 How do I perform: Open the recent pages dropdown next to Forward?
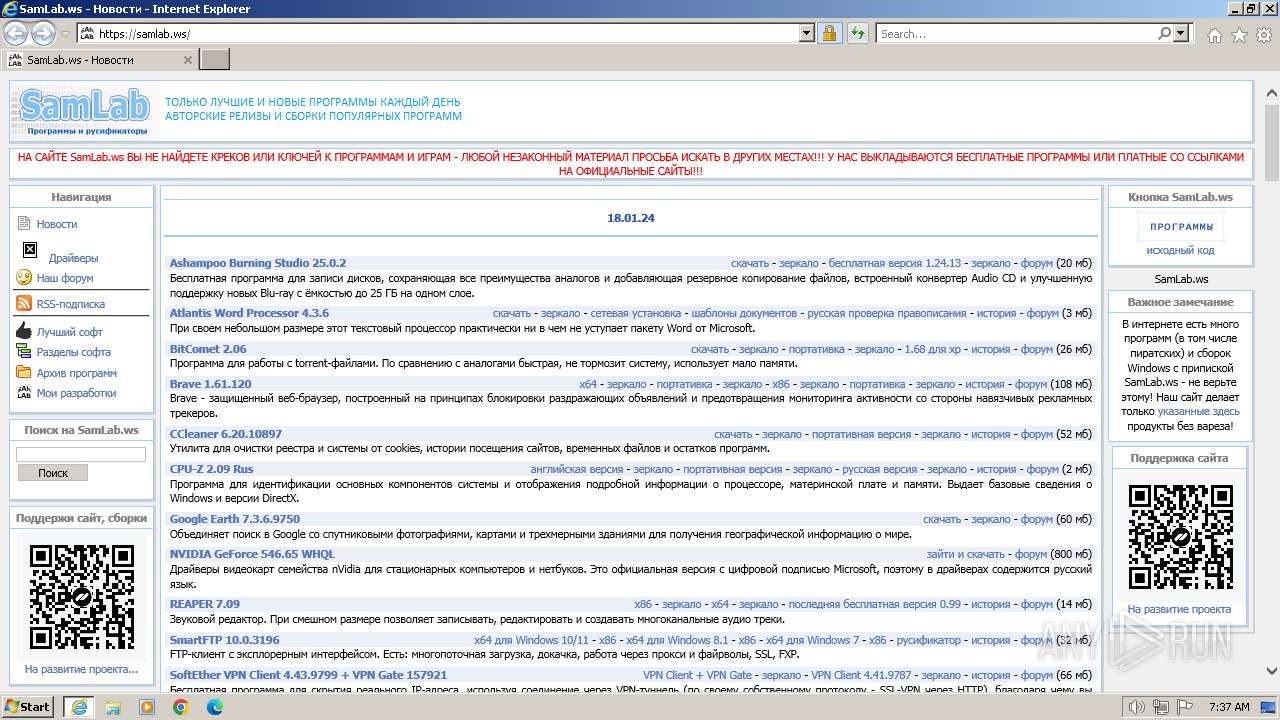[65, 33]
